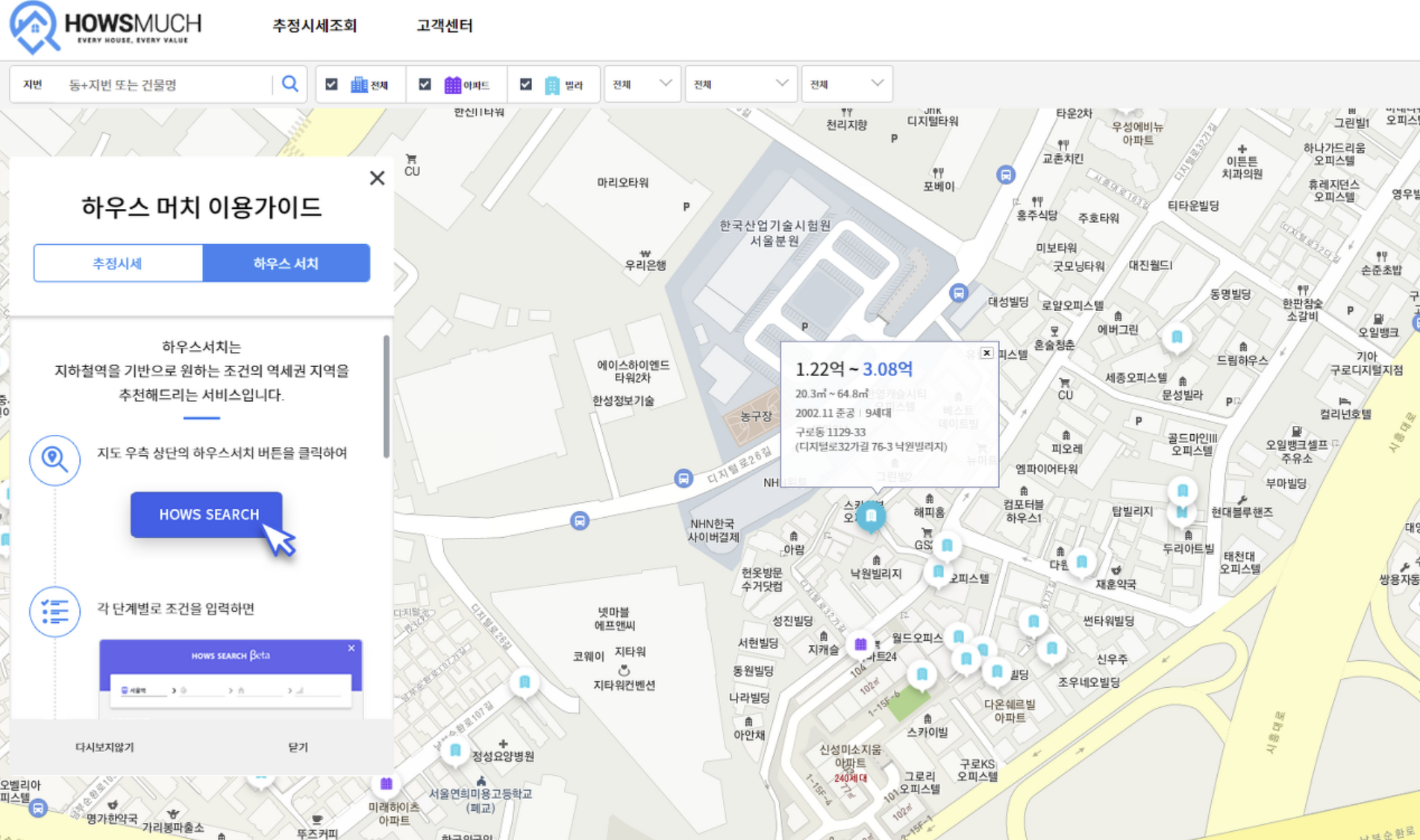Click the 구로동 1129-33 address text
The image size is (1420, 840).
point(831,432)
